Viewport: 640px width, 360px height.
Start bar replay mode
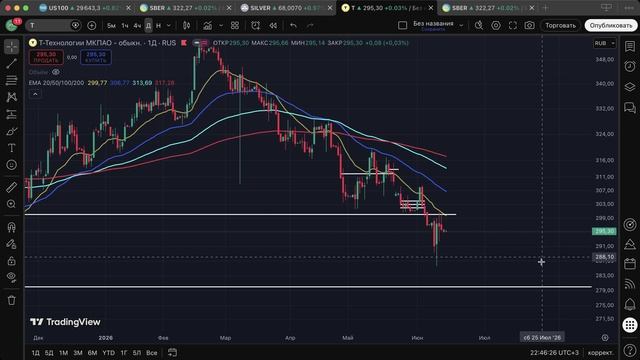(x=273, y=25)
